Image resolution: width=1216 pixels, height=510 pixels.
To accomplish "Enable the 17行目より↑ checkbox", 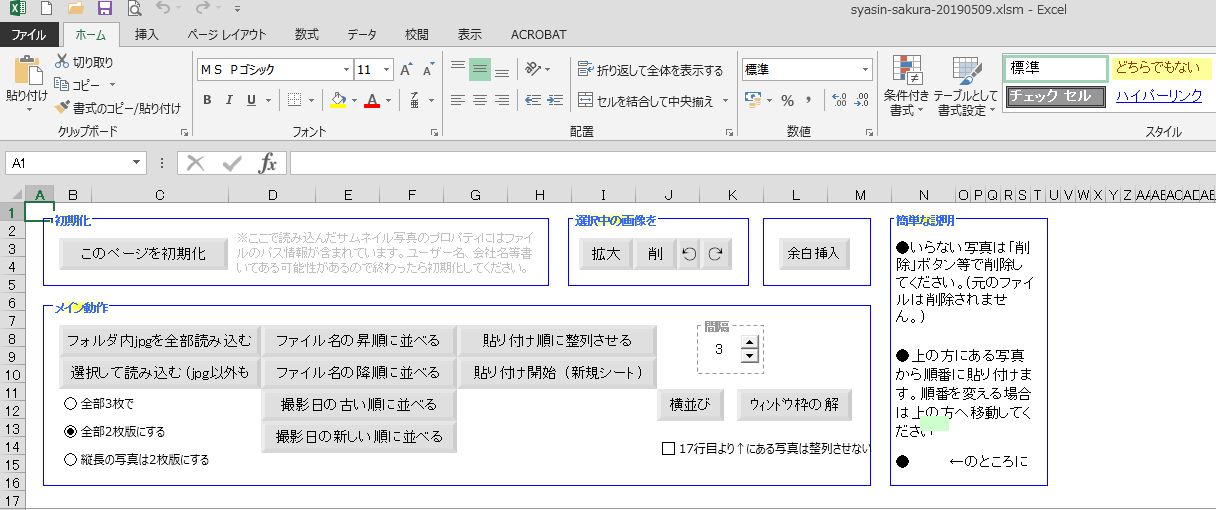I will point(668,449).
